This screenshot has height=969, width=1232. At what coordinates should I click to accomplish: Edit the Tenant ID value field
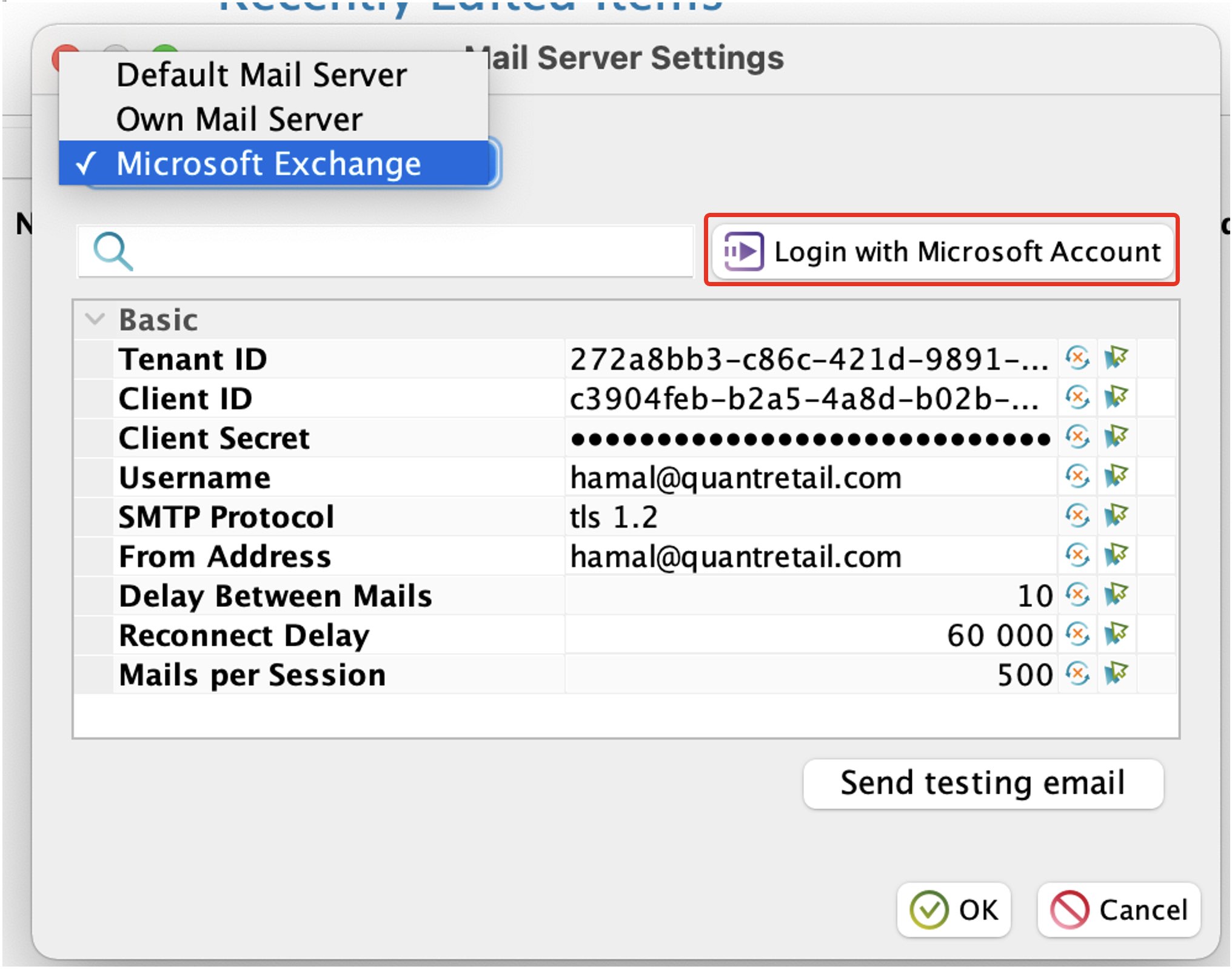click(811, 358)
